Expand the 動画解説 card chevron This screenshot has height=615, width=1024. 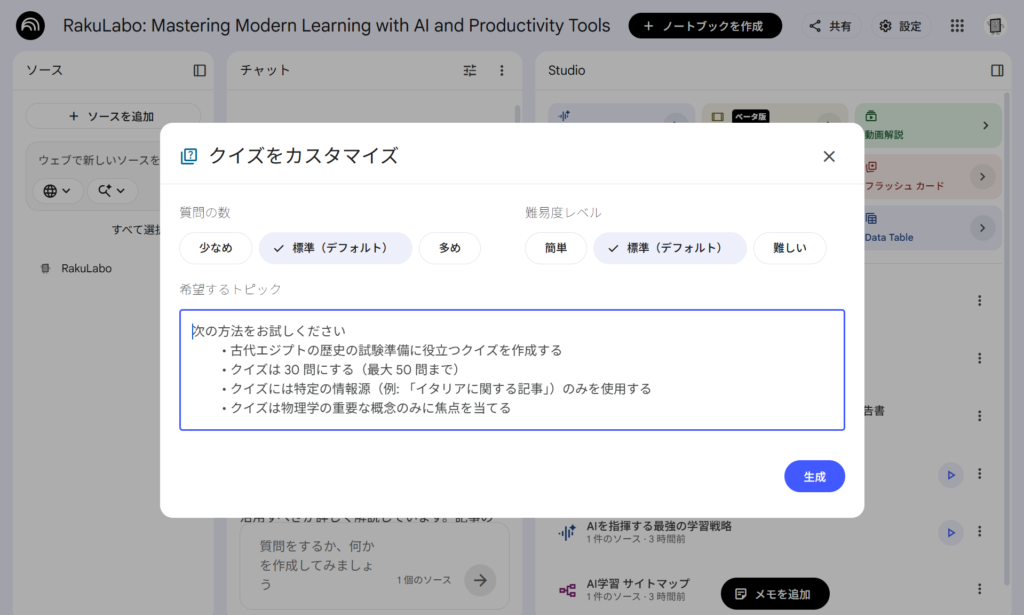(985, 125)
